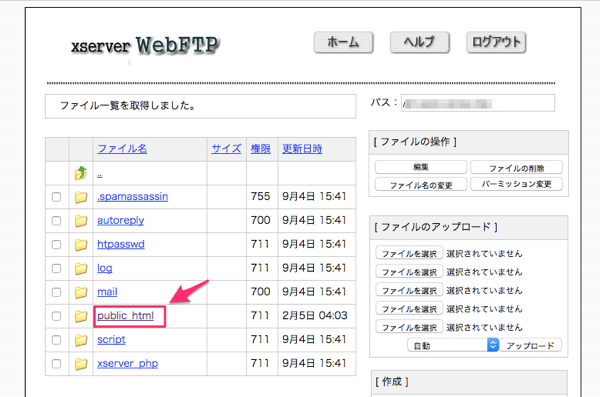Click the public_html date '2月5日 04:03'

[315, 316]
